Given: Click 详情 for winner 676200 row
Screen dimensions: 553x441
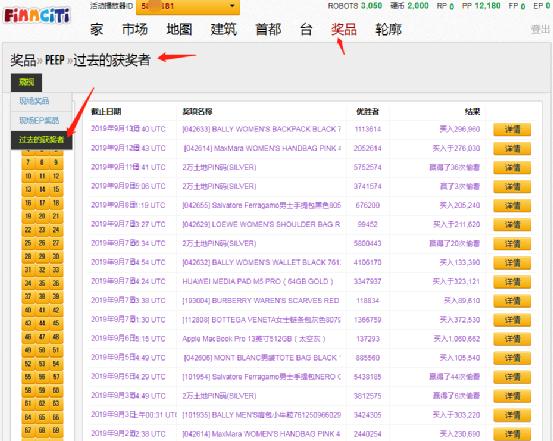Looking at the screenshot, I should pyautogui.click(x=512, y=206).
